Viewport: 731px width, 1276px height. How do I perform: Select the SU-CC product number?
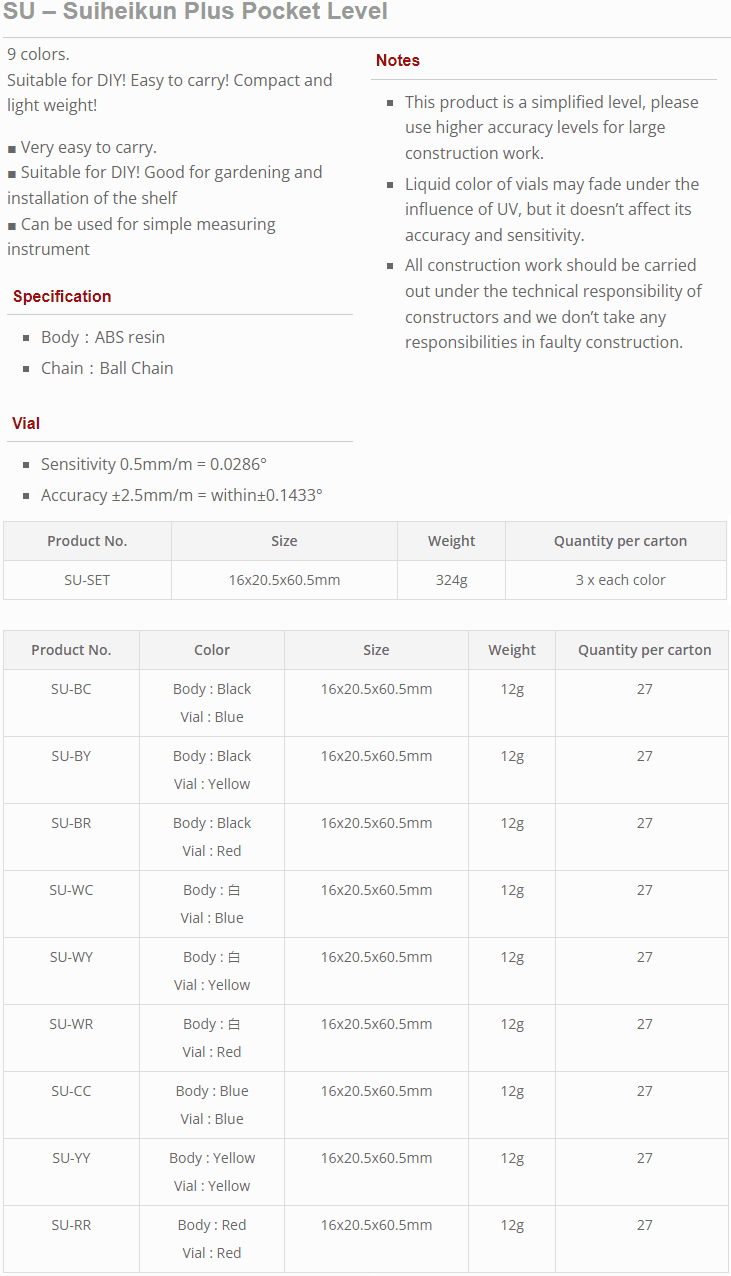click(71, 1091)
